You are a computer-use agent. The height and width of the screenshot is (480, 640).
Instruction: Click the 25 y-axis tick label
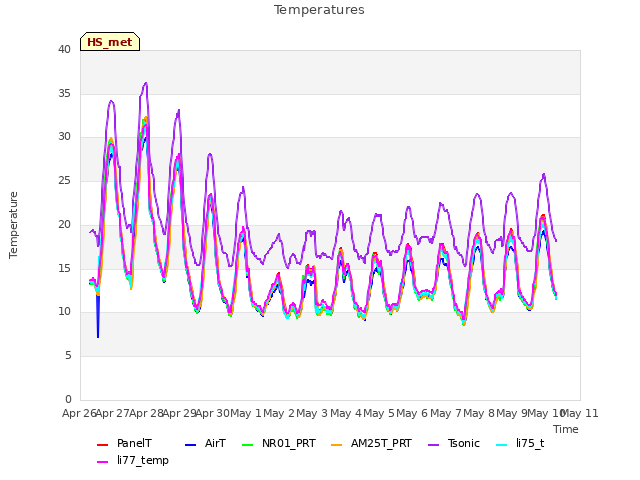64,180
